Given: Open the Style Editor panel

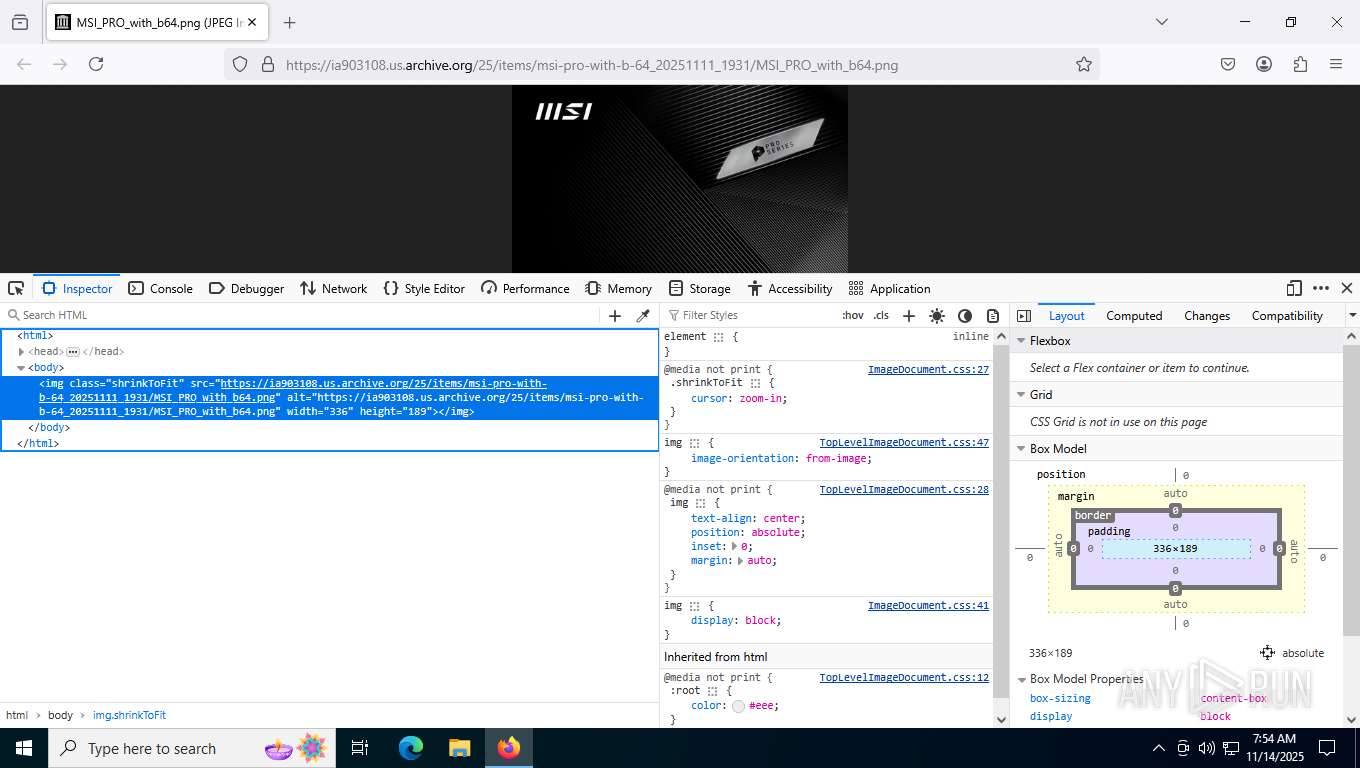Looking at the screenshot, I should click(424, 288).
